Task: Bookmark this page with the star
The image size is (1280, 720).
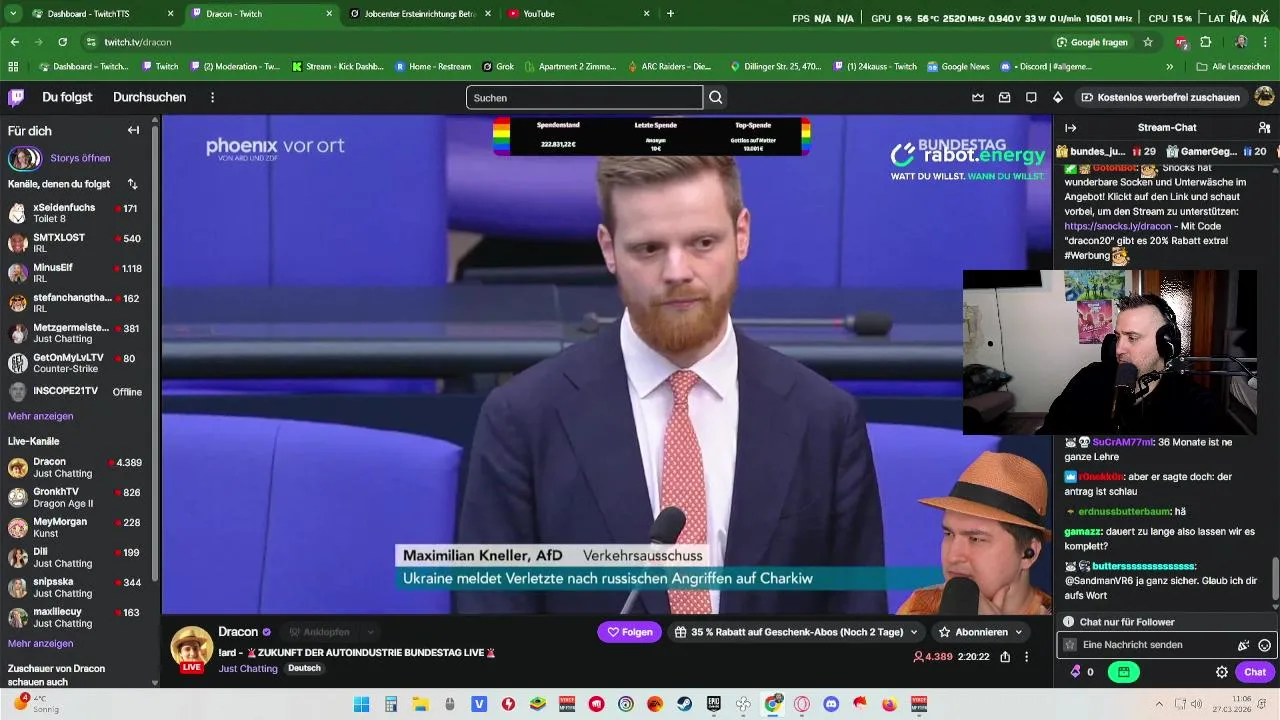Action: 1148,42
